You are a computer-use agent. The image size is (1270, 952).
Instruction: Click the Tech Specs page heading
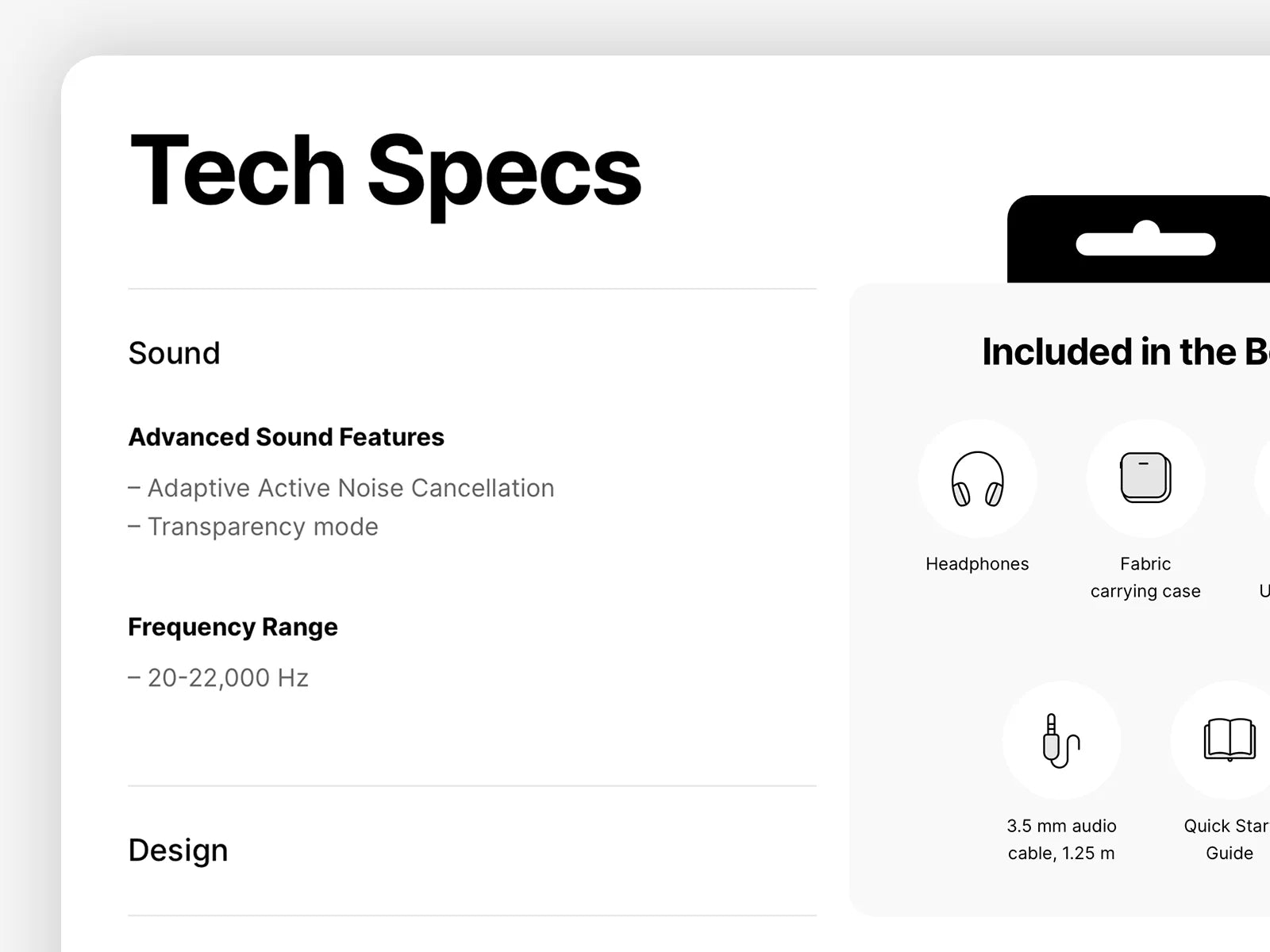click(x=385, y=171)
